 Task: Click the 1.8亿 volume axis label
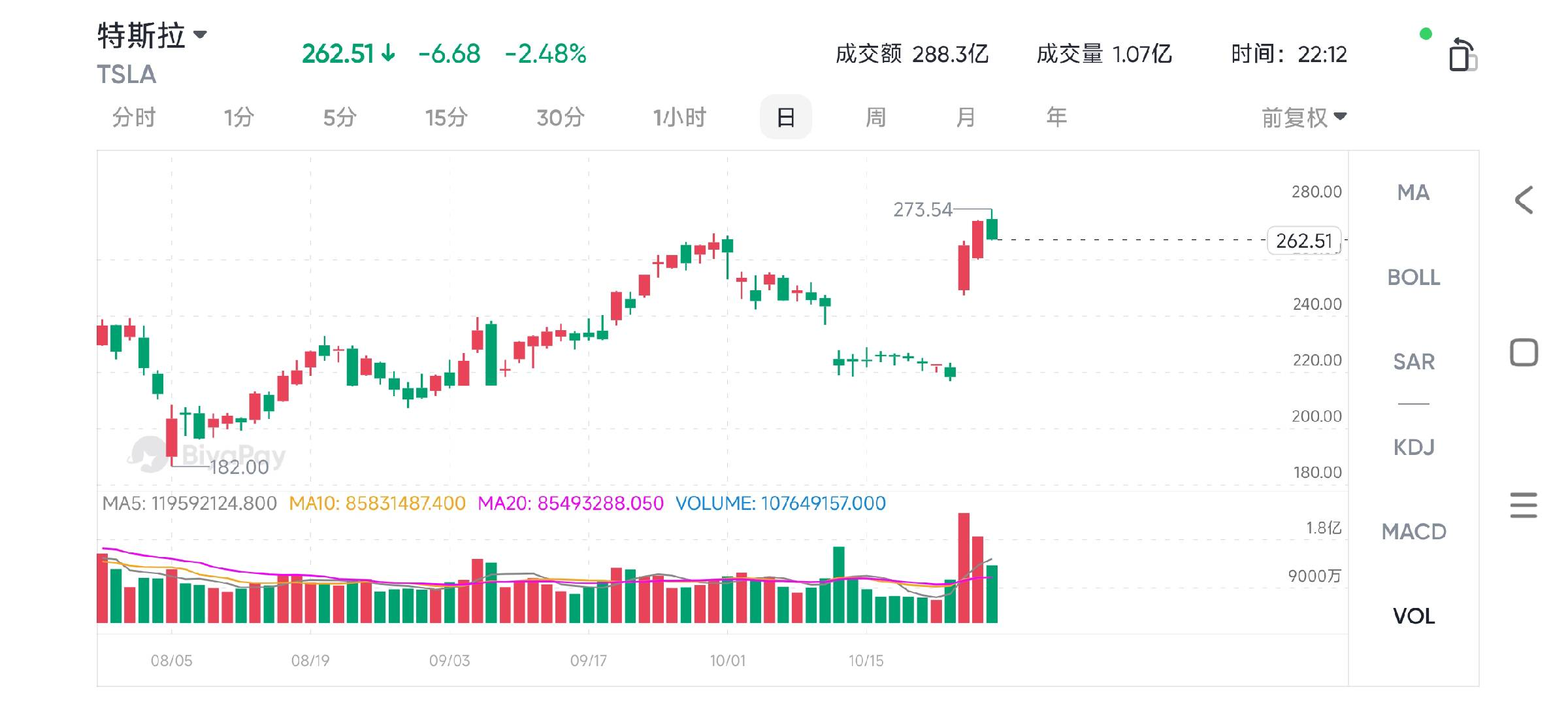(x=1324, y=528)
